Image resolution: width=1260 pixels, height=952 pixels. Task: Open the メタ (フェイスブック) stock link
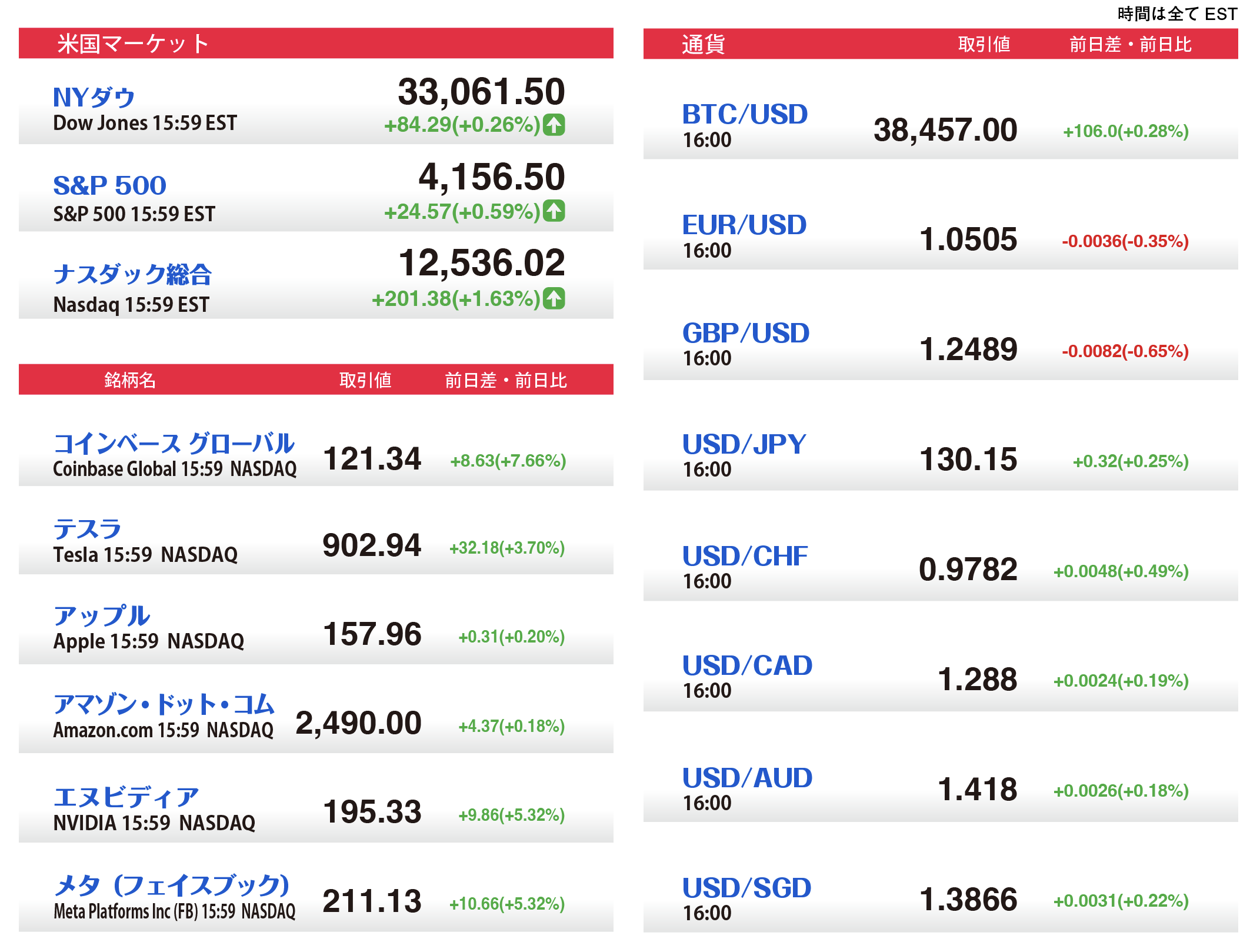pyautogui.click(x=171, y=885)
